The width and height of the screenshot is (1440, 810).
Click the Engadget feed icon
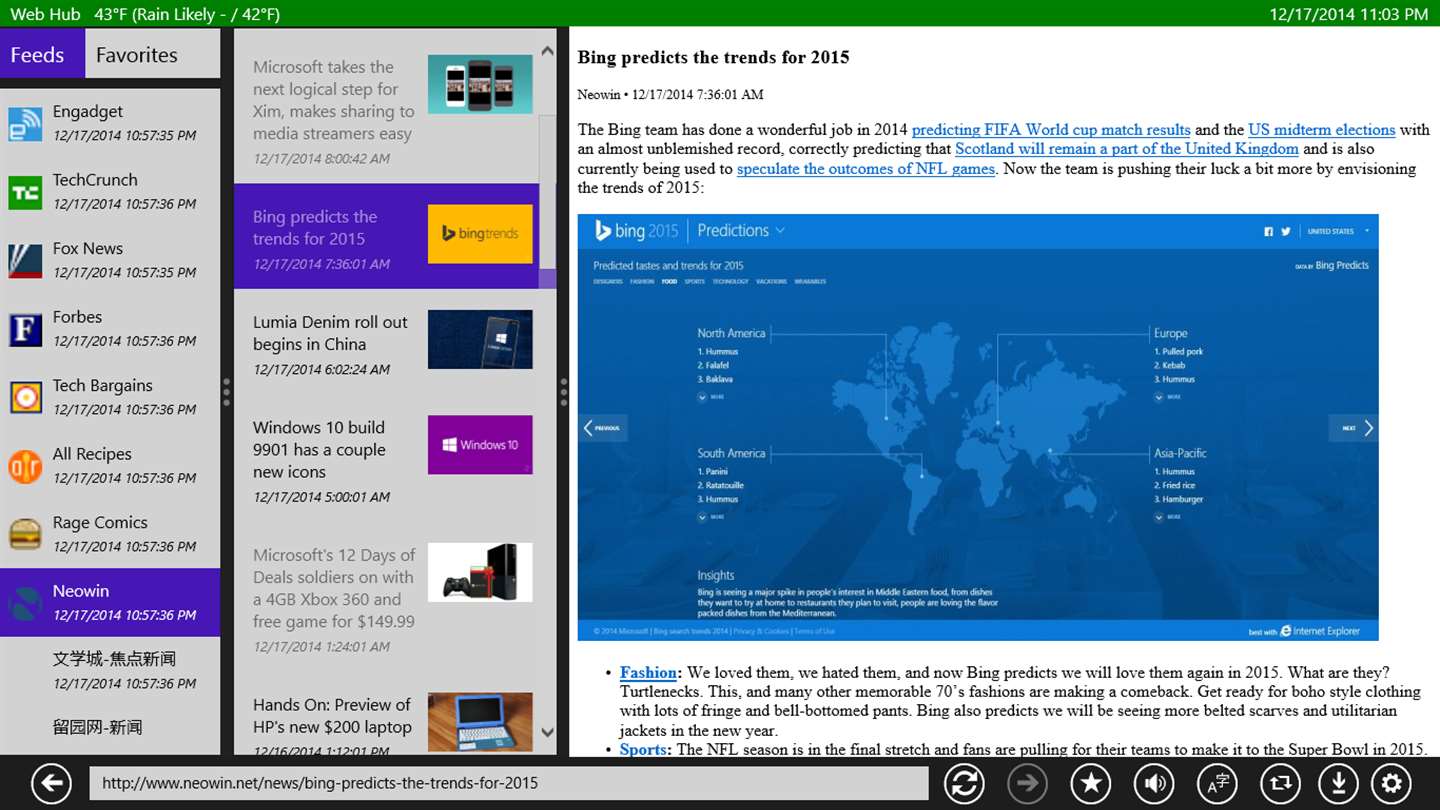click(25, 123)
